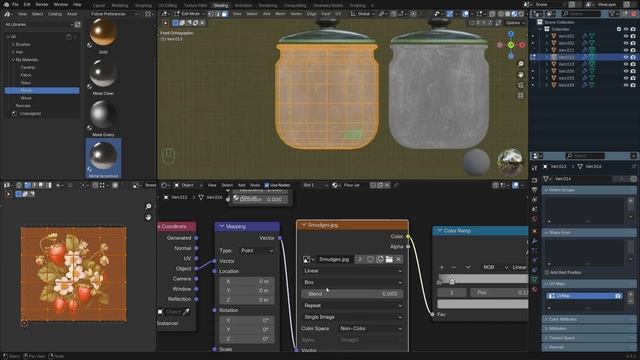
Task: Click the Distortion value field
Action: [261, 199]
